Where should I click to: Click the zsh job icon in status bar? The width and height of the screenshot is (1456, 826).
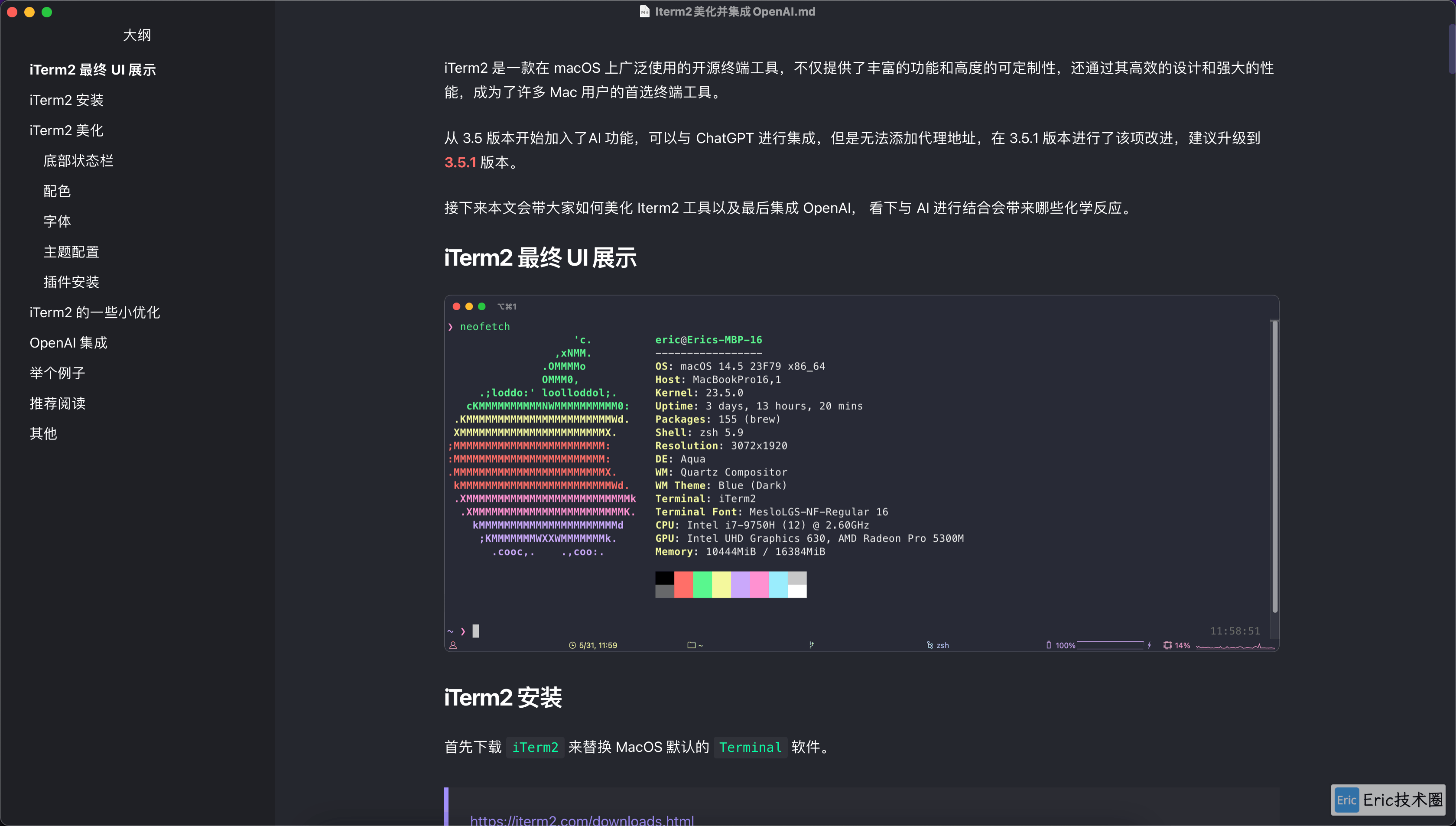point(929,645)
